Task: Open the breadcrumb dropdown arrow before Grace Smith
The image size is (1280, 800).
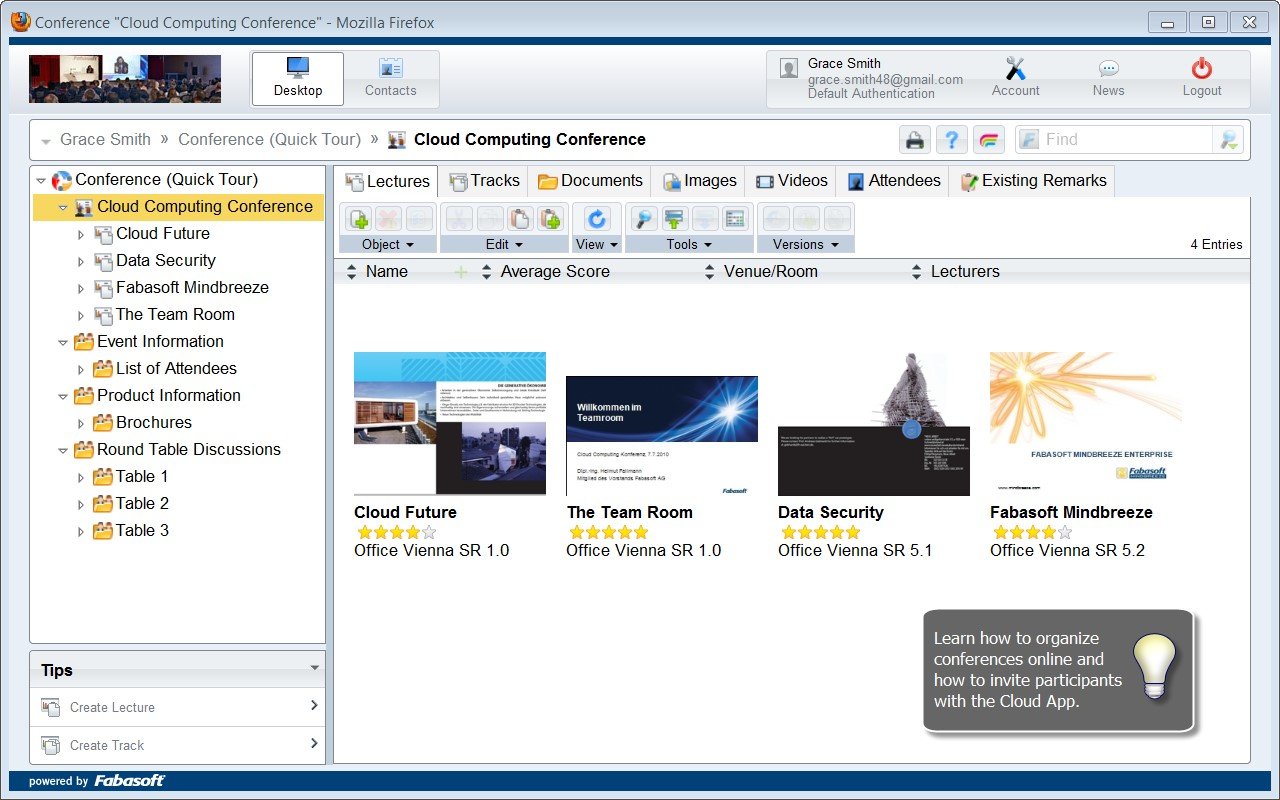Action: pyautogui.click(x=46, y=141)
